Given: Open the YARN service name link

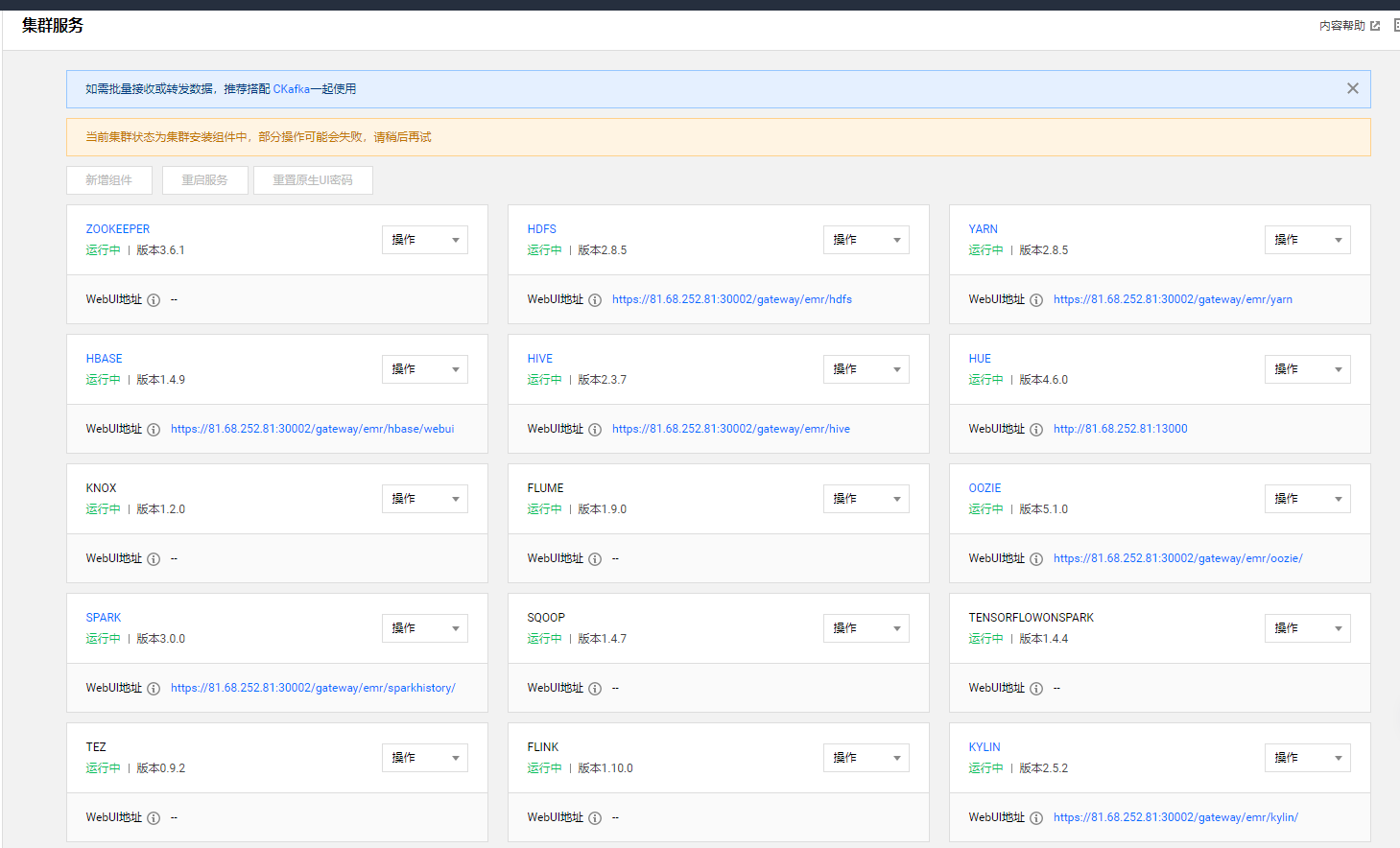Looking at the screenshot, I should pyautogui.click(x=984, y=229).
